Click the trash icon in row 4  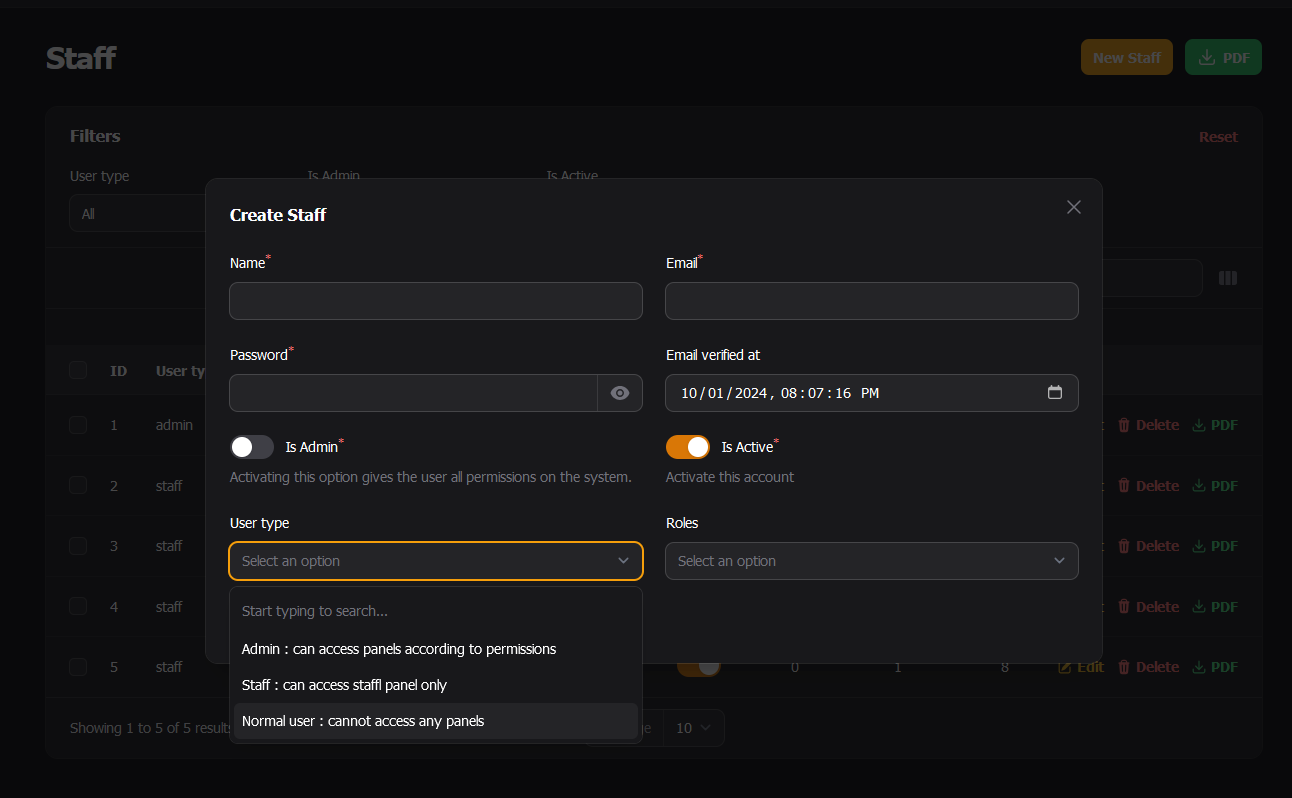coord(1124,607)
